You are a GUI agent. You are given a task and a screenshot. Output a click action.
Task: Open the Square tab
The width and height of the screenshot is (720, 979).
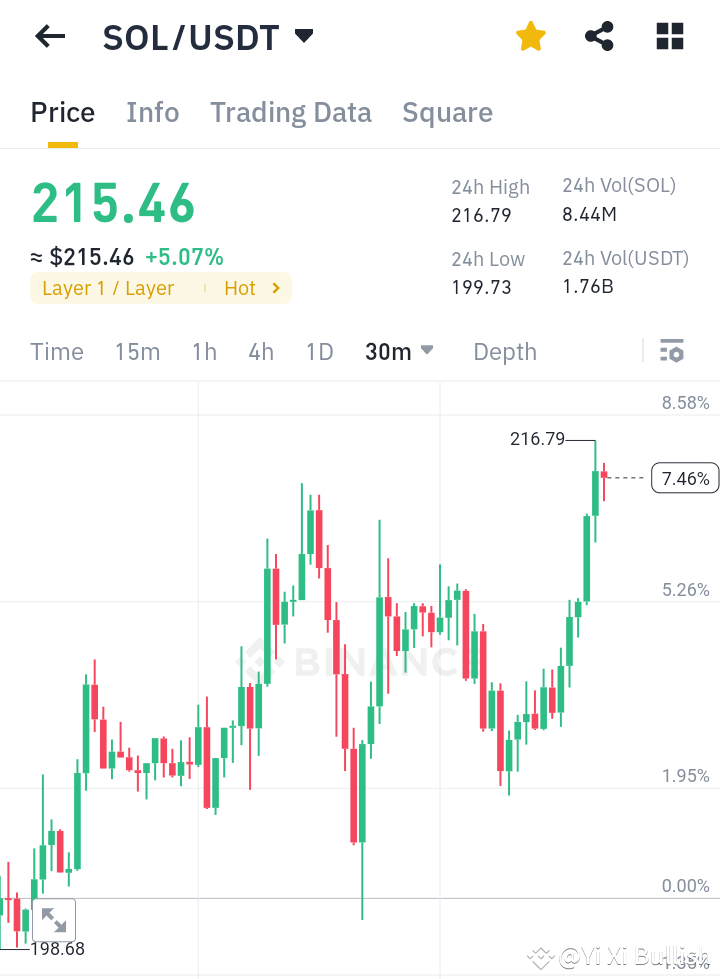(447, 112)
